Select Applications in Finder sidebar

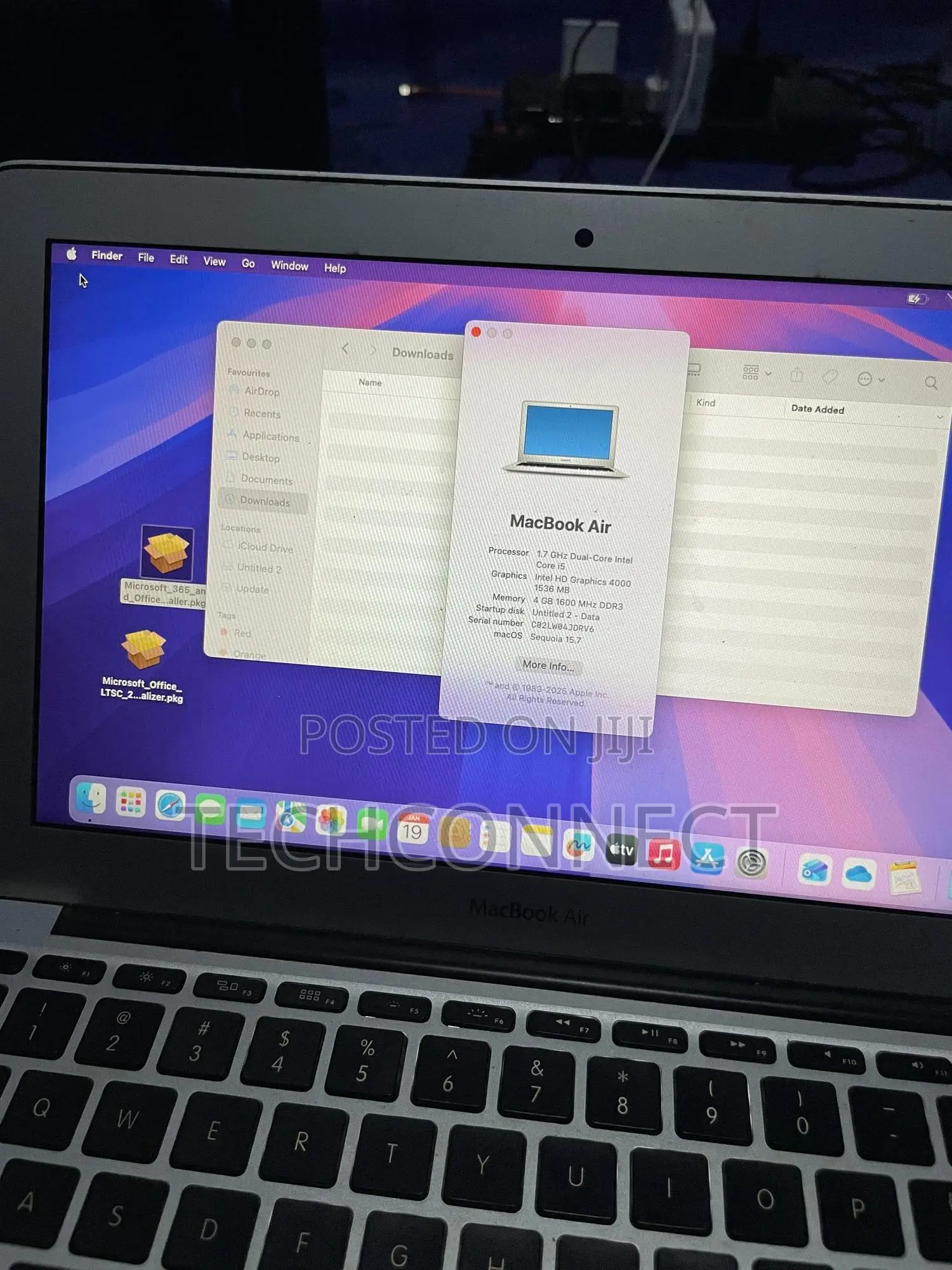pos(270,436)
